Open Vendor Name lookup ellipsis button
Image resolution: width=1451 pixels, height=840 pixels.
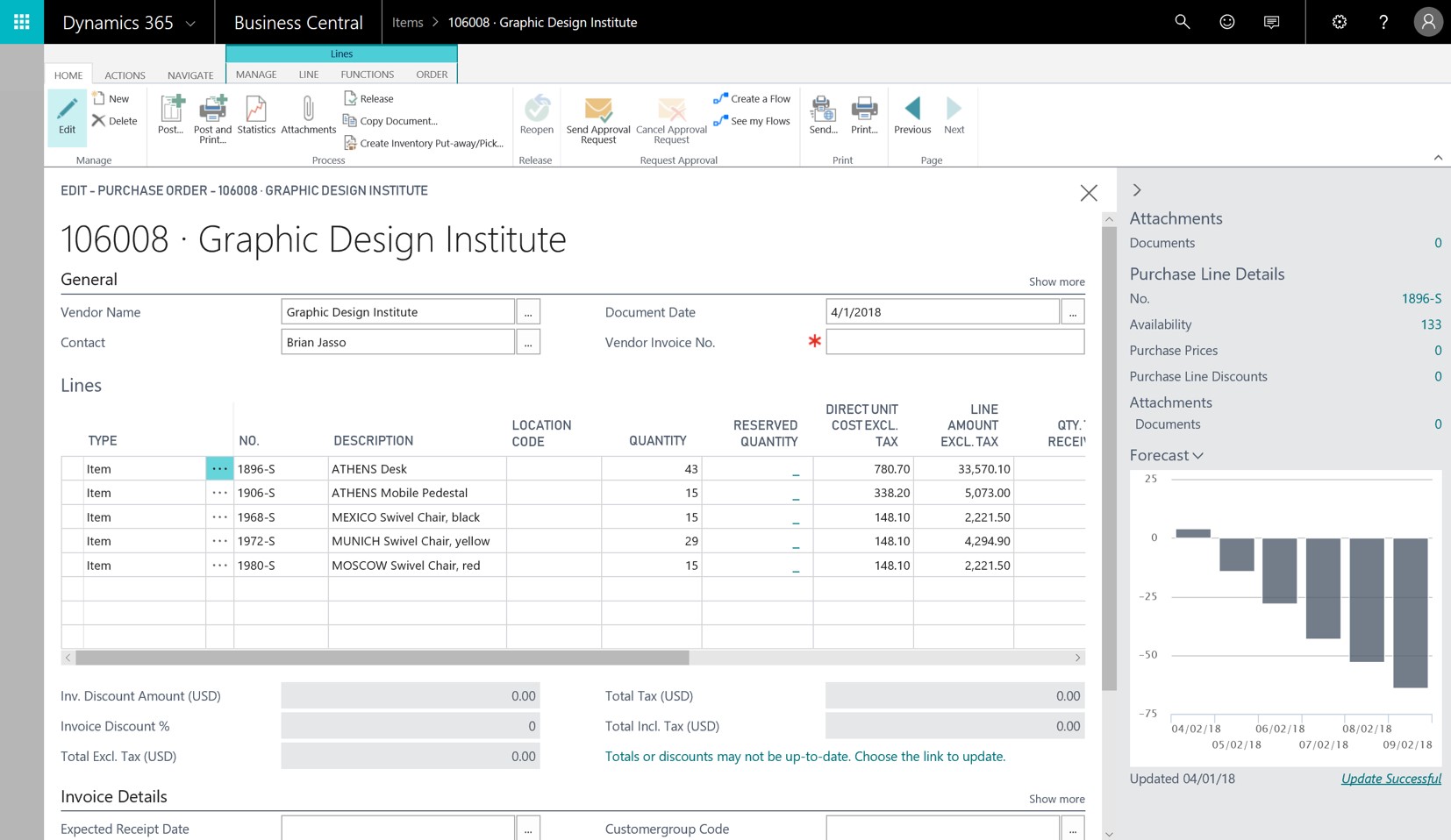(528, 311)
